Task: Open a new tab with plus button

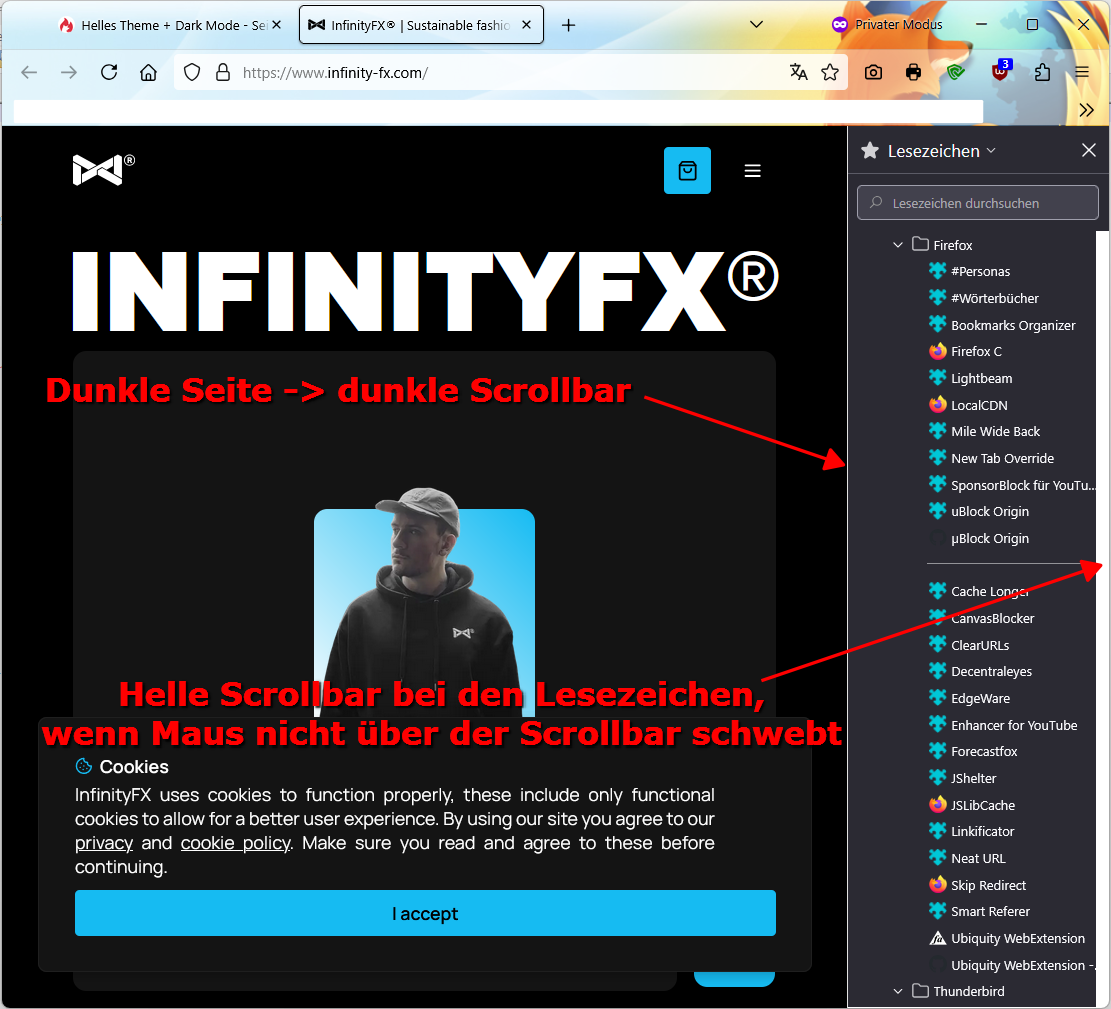Action: tap(568, 26)
